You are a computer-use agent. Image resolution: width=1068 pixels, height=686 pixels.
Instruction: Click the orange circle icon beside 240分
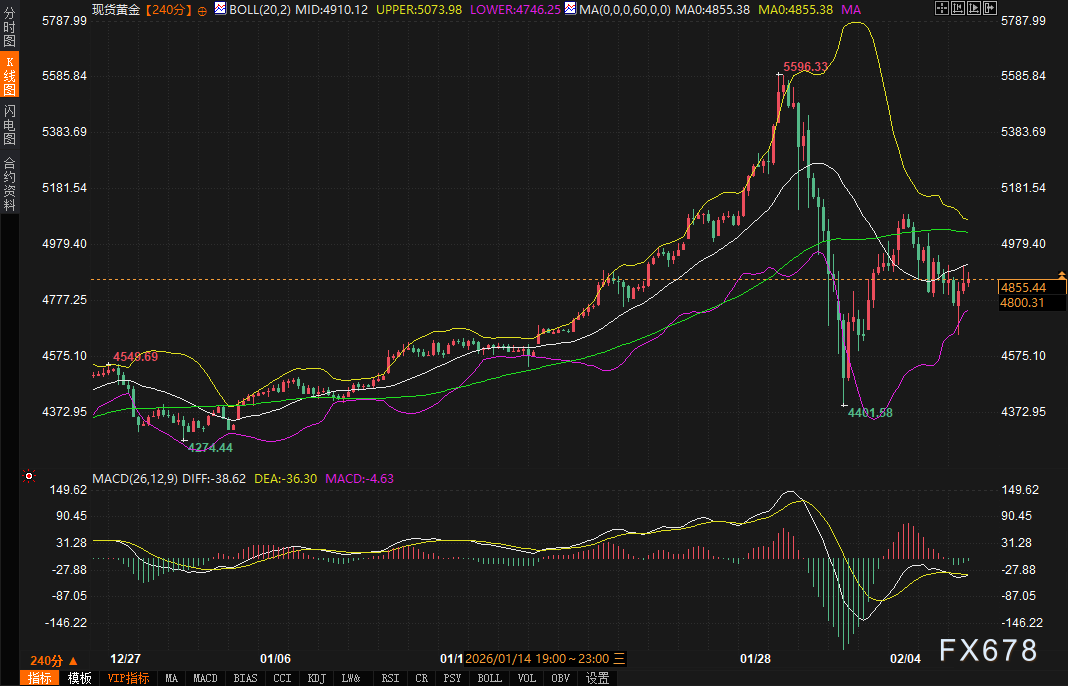(x=202, y=10)
